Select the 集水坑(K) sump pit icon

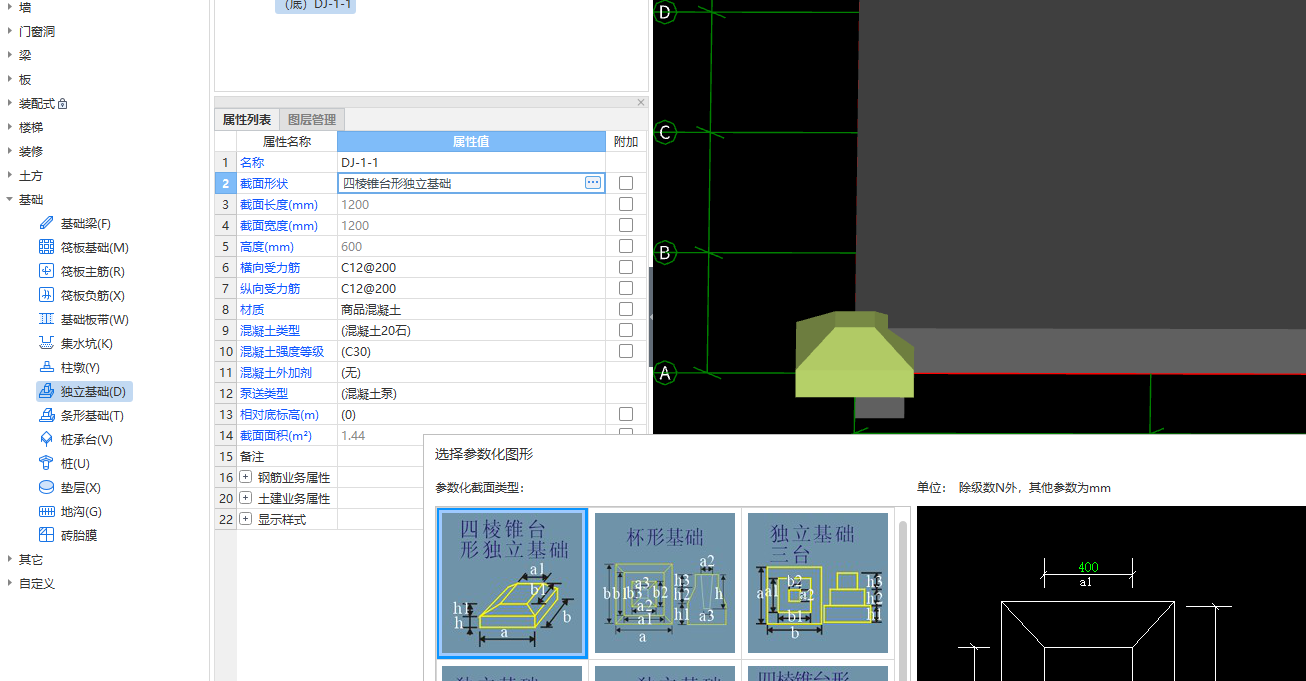pyautogui.click(x=46, y=343)
